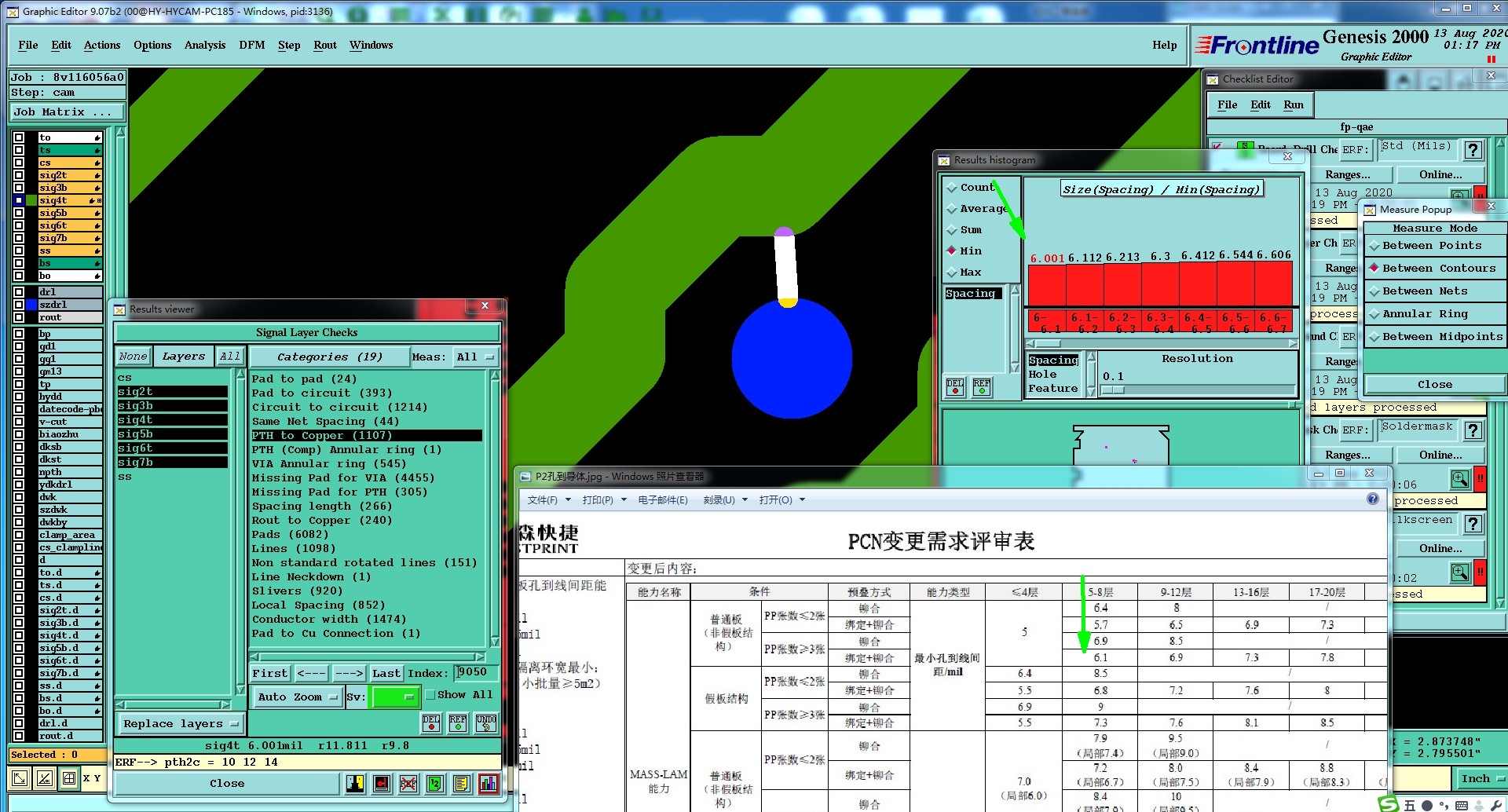The image size is (1508, 812).
Task: Click the yellow notes report icon
Action: 461,783
